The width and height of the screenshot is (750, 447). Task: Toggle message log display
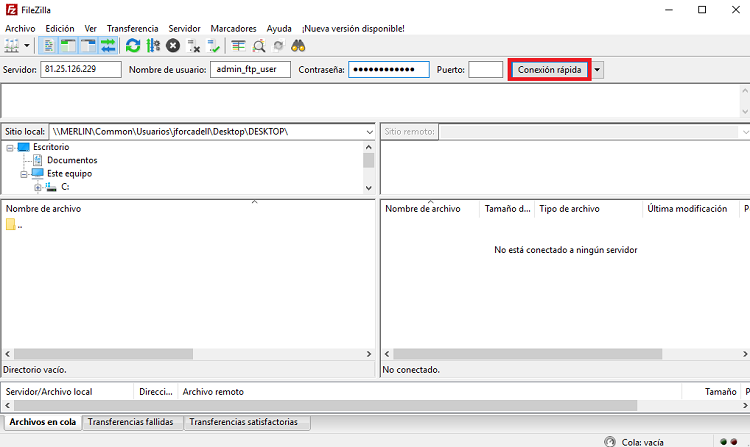click(x=48, y=46)
